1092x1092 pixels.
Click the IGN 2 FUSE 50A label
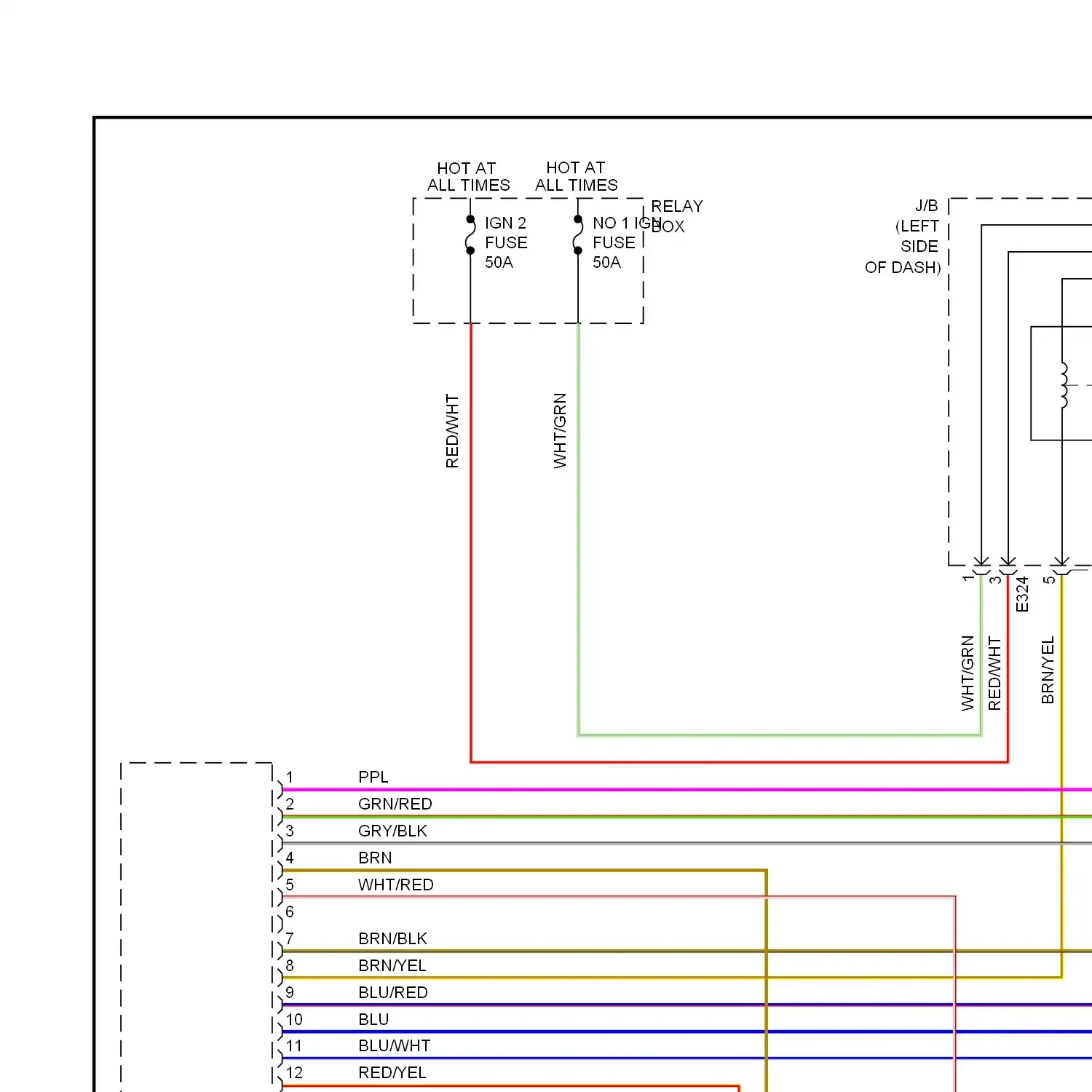click(506, 242)
